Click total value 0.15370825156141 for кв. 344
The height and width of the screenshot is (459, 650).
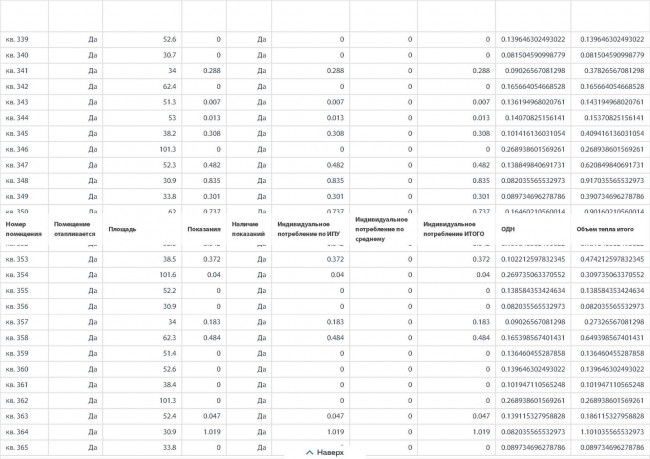click(614, 118)
